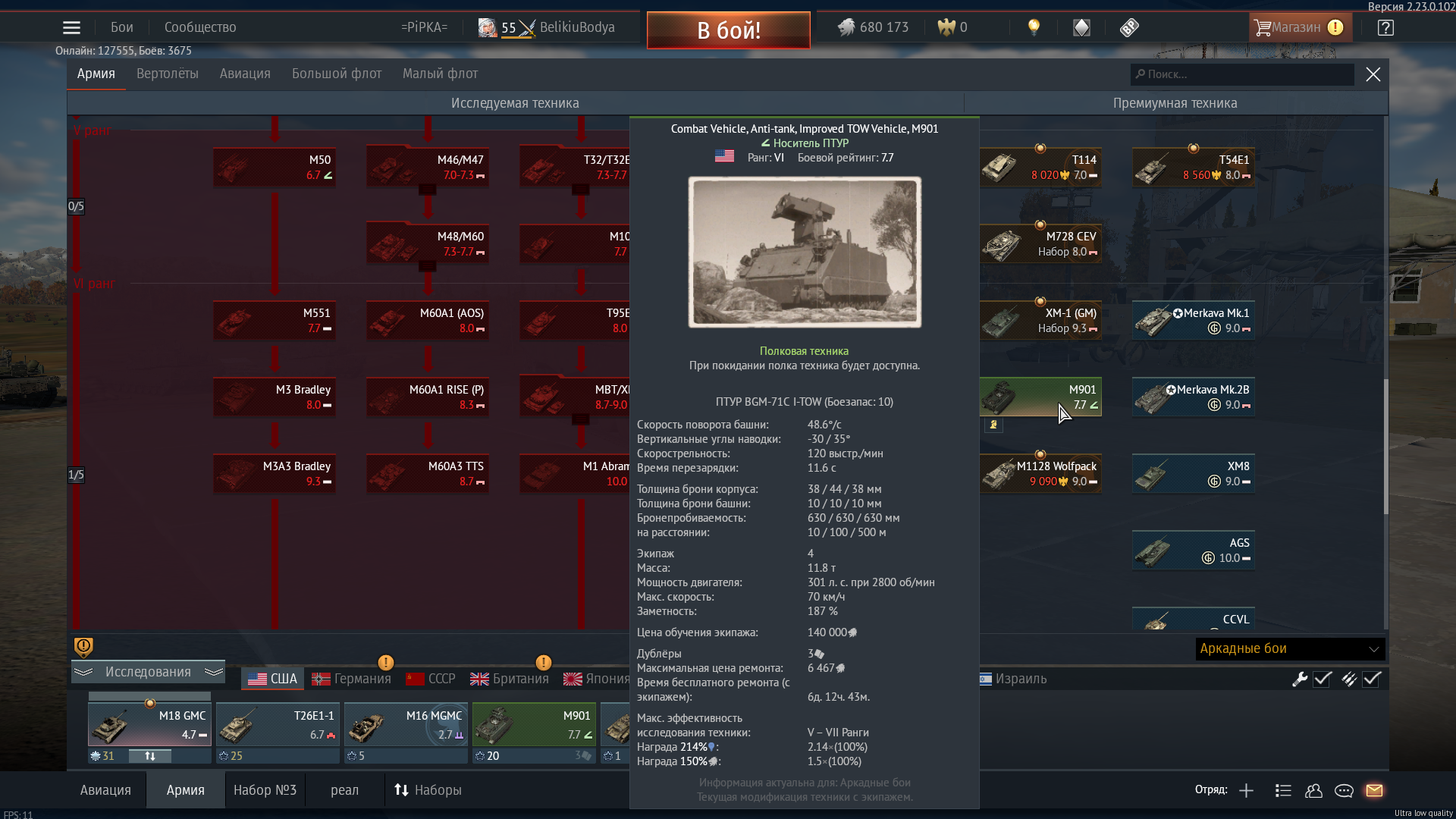Click the research tree vertical scrollbar
1456x819 pixels.
1385,447
